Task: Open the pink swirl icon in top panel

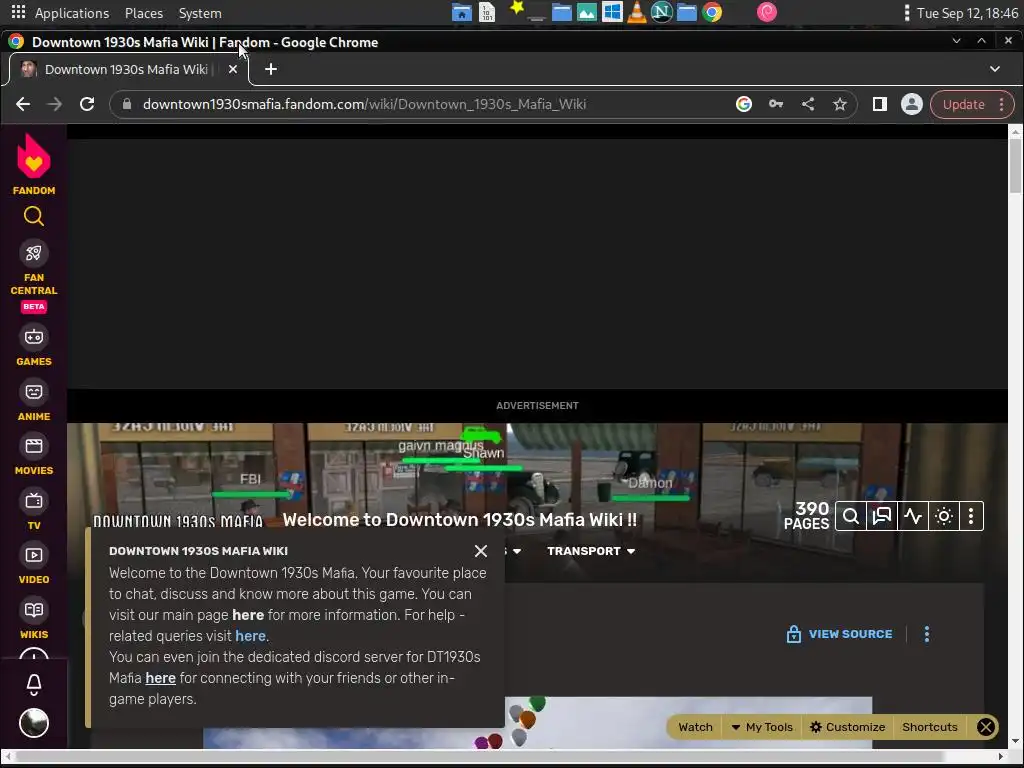Action: coord(767,12)
